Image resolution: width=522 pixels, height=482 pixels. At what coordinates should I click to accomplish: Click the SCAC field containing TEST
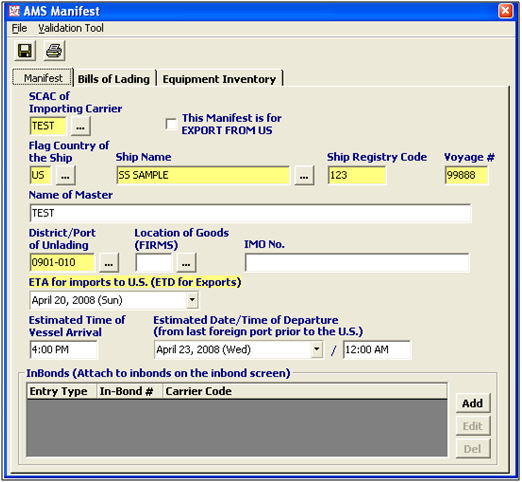tap(48, 126)
